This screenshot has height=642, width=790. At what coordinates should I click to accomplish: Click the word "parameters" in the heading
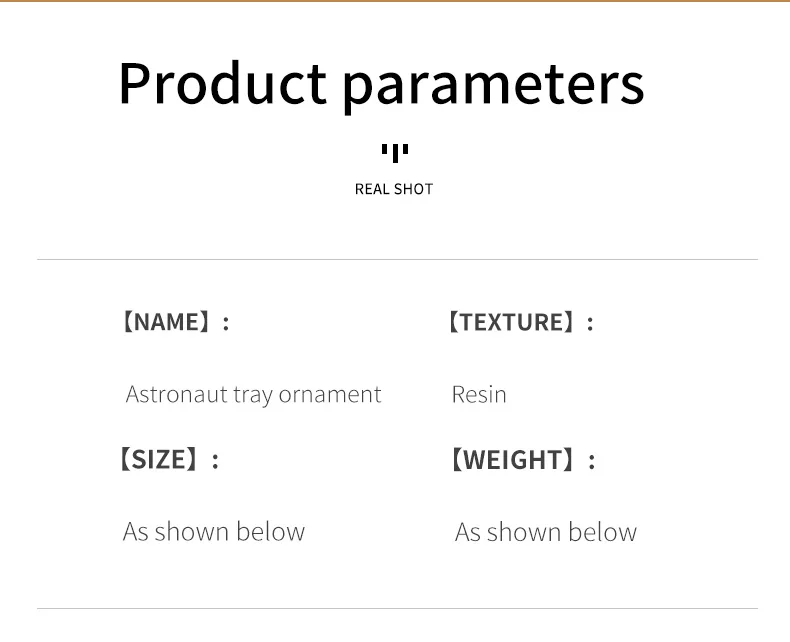(494, 85)
